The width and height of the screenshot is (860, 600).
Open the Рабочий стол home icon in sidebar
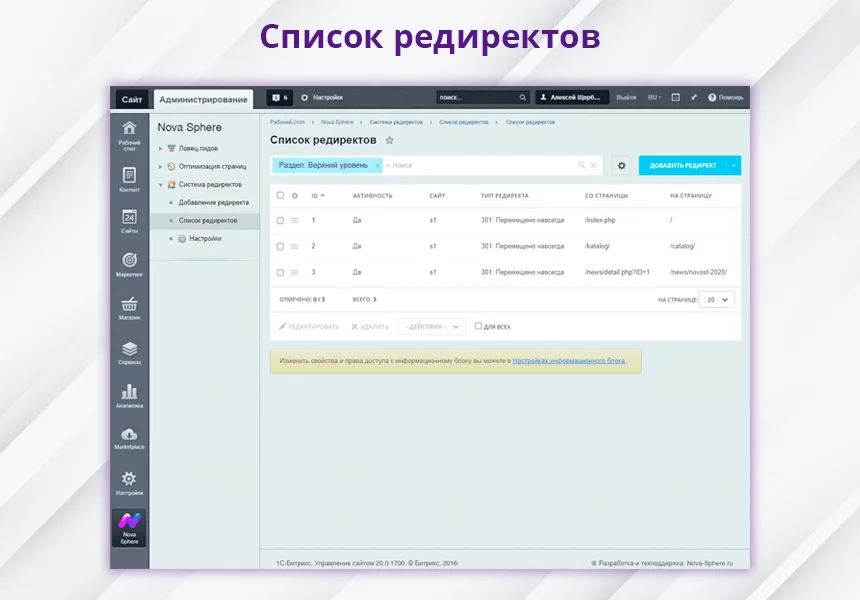point(129,133)
